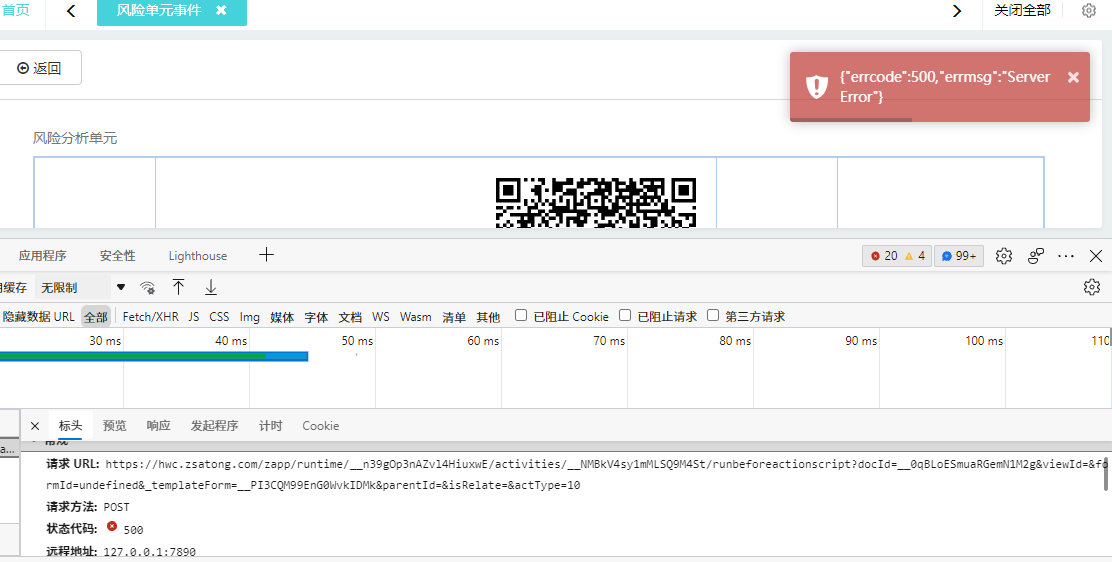Filter by 字体 requests

[x=316, y=316]
